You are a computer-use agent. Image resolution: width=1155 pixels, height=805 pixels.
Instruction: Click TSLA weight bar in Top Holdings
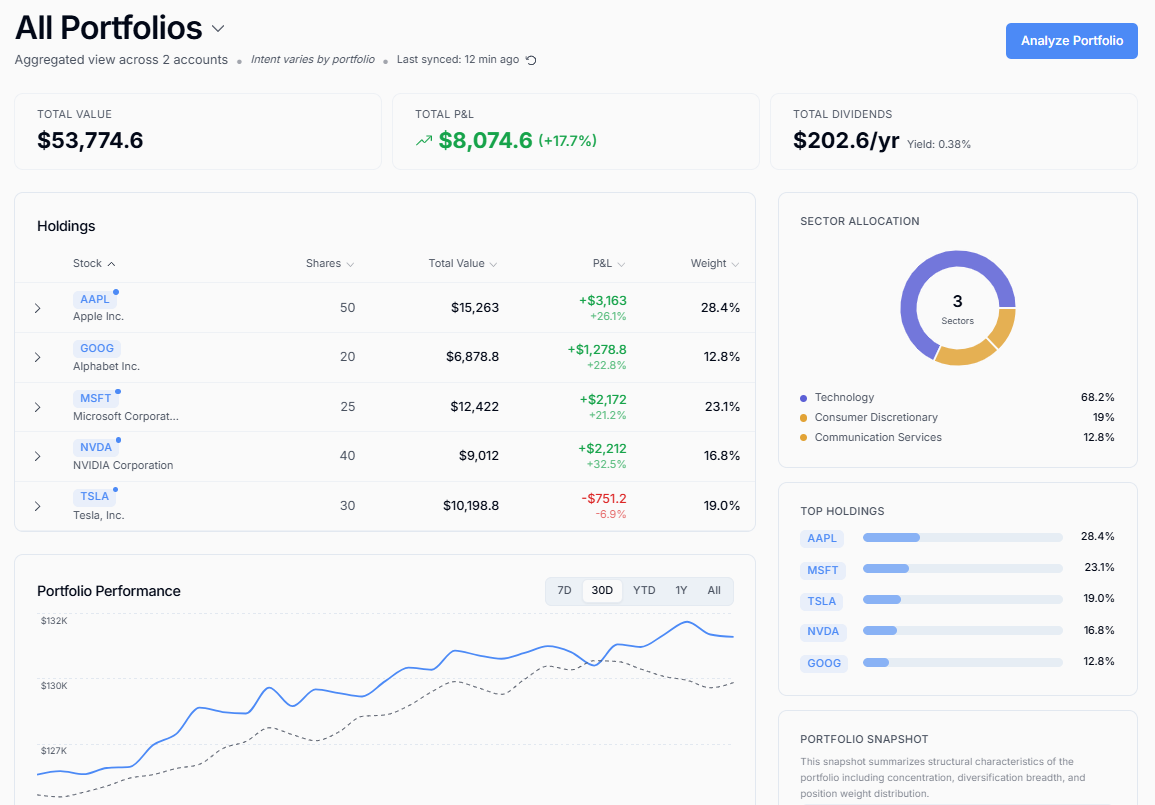(963, 600)
